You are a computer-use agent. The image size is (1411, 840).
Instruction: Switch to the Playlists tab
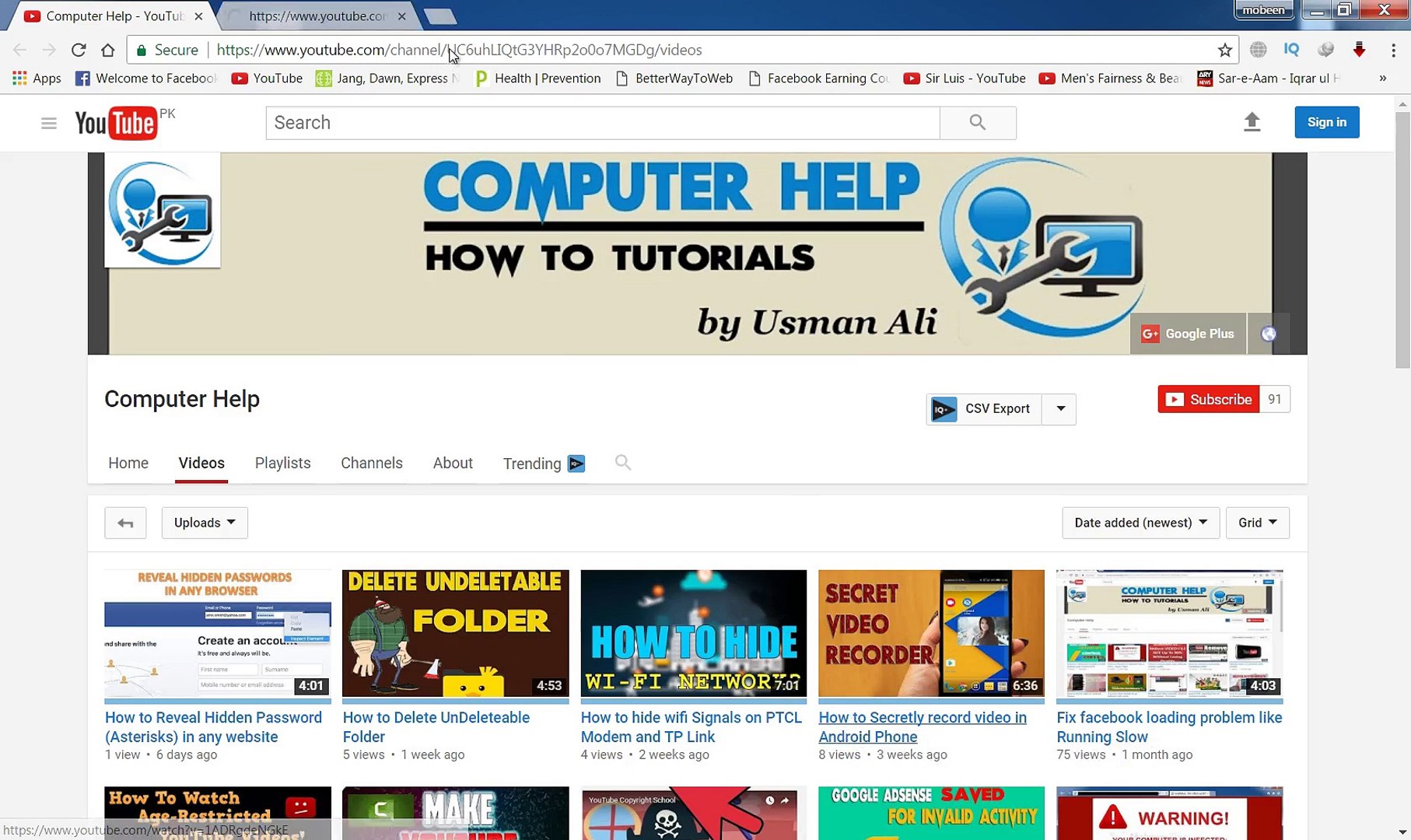[282, 463]
